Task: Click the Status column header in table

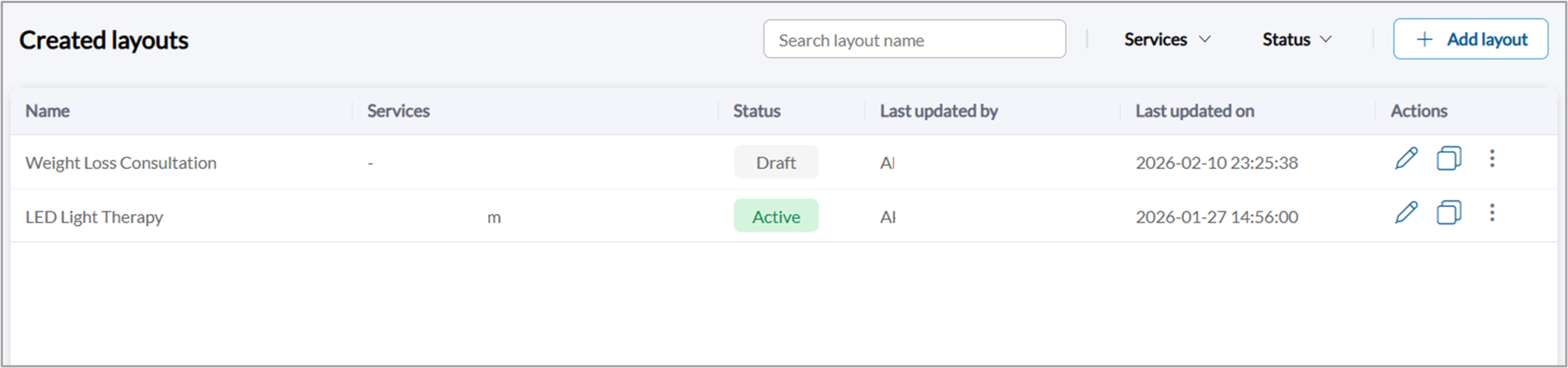Action: coord(756,111)
